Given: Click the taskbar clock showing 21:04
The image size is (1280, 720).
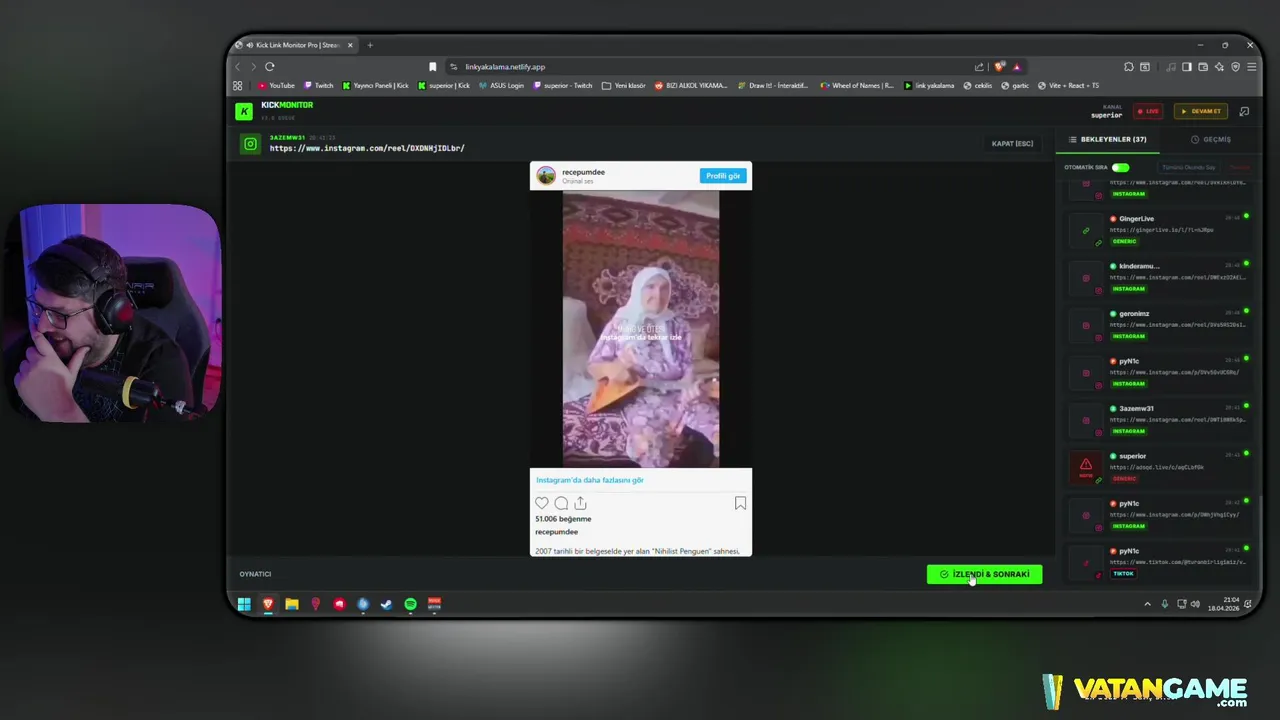Looking at the screenshot, I should click(x=1225, y=604).
